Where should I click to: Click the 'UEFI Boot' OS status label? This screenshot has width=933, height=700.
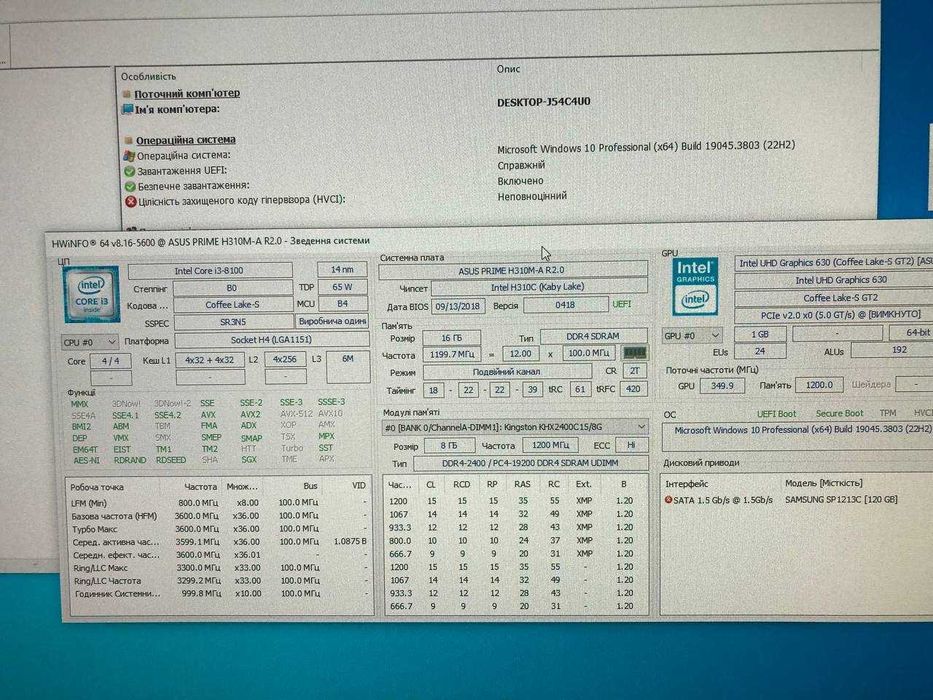pyautogui.click(x=777, y=414)
